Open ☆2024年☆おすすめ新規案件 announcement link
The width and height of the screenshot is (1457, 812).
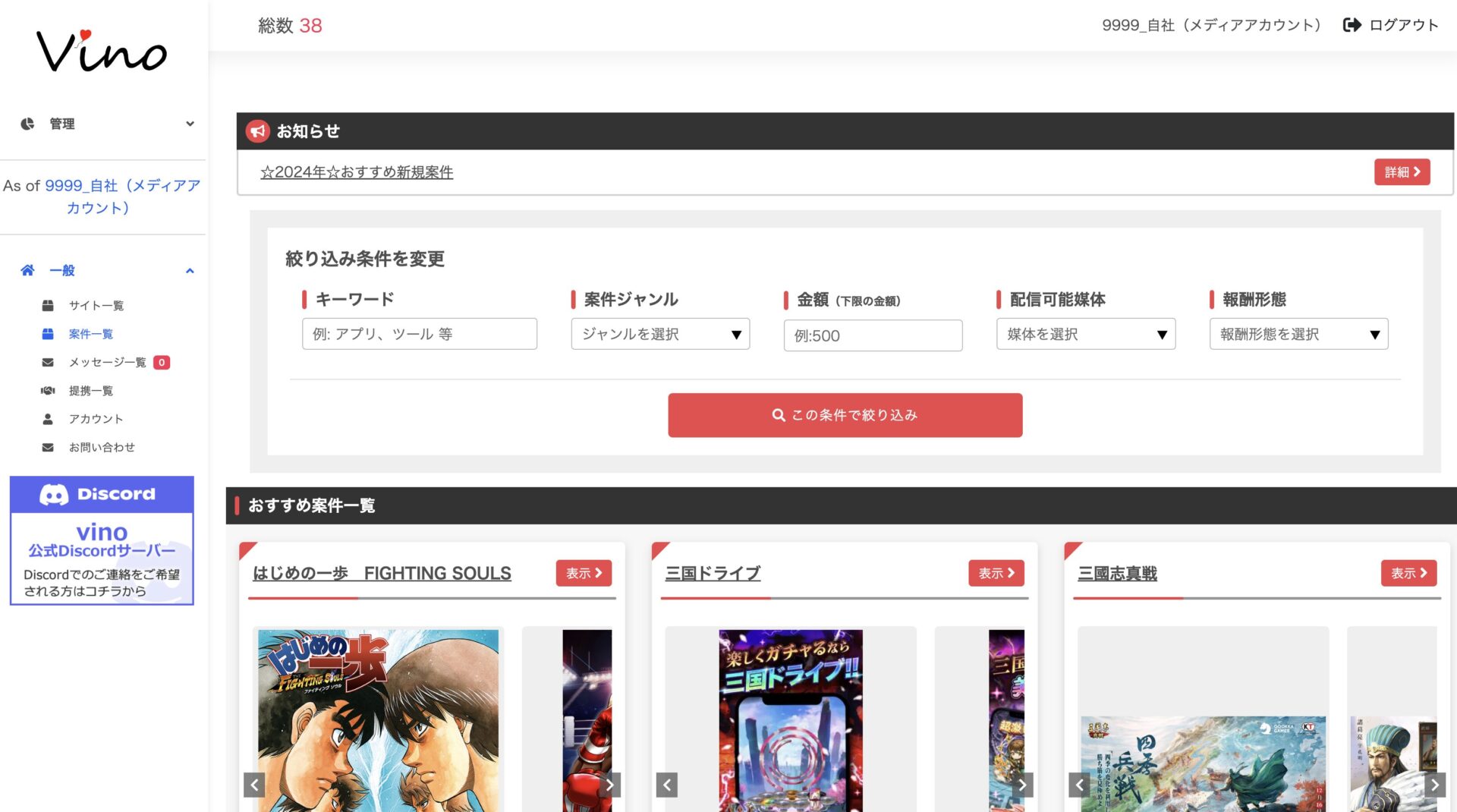click(357, 172)
